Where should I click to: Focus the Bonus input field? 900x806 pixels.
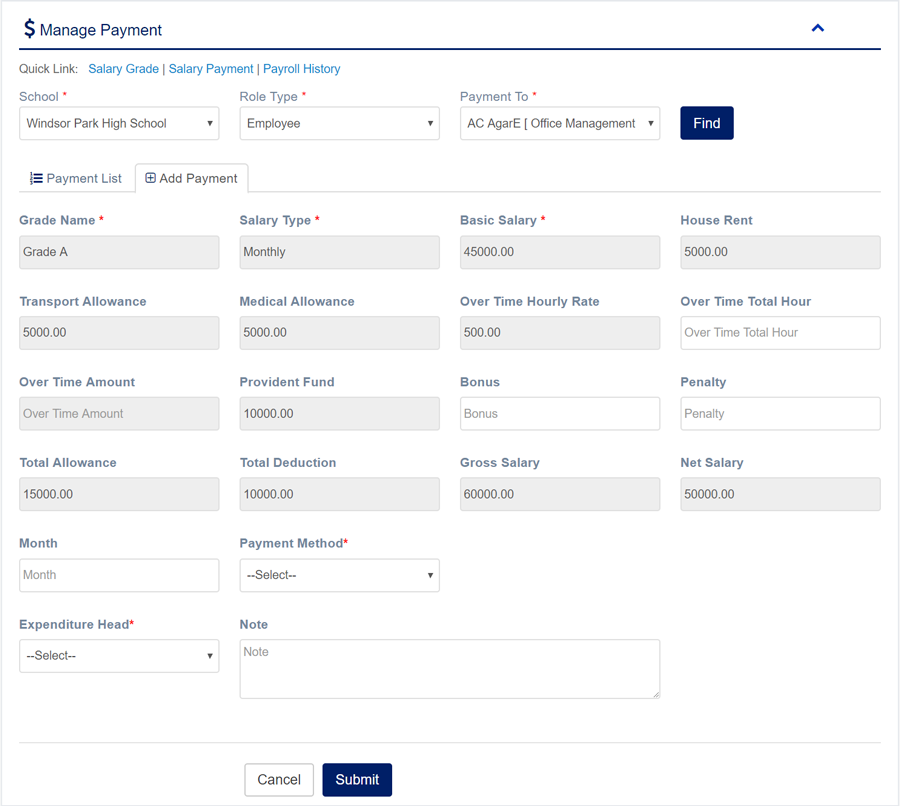[559, 414]
